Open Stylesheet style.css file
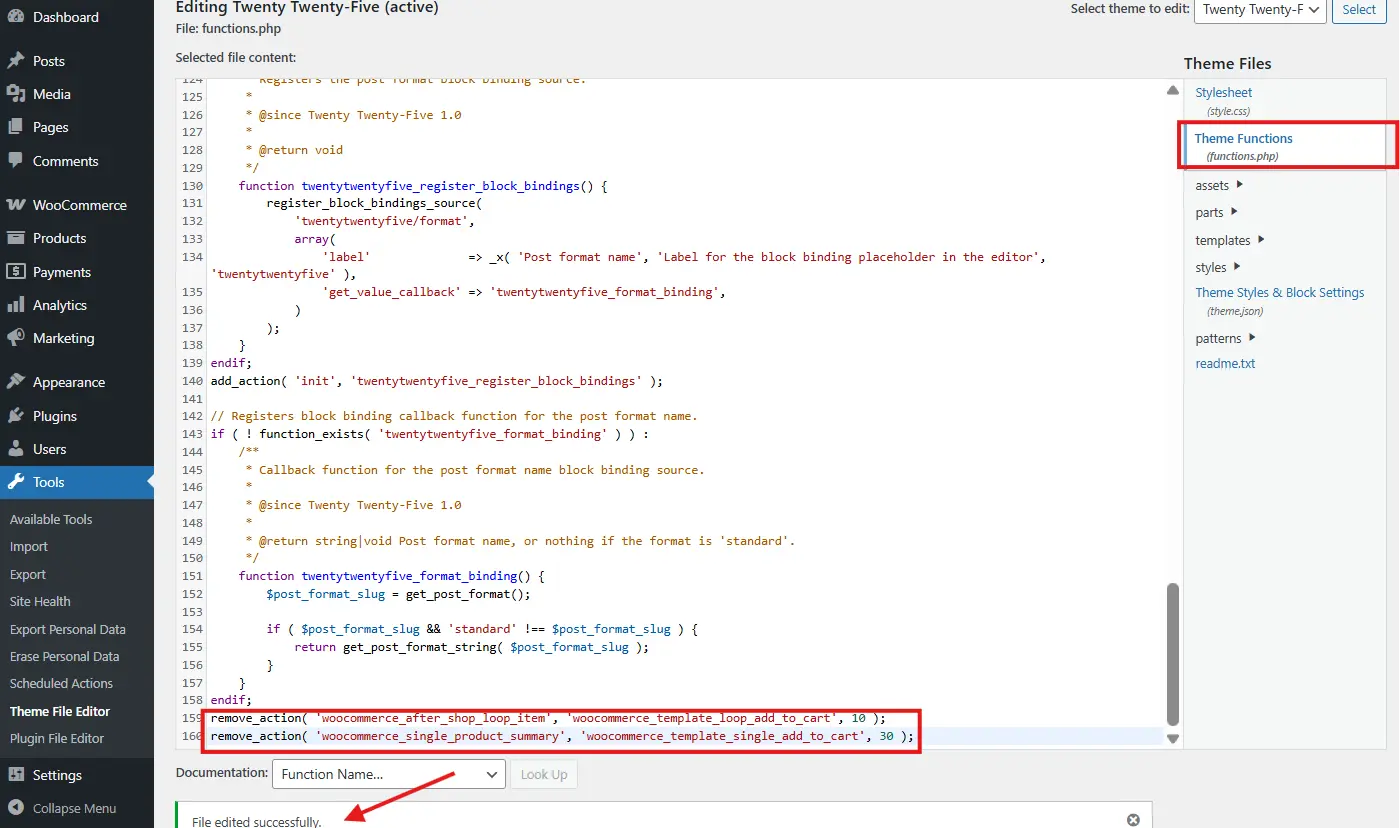 point(1223,93)
